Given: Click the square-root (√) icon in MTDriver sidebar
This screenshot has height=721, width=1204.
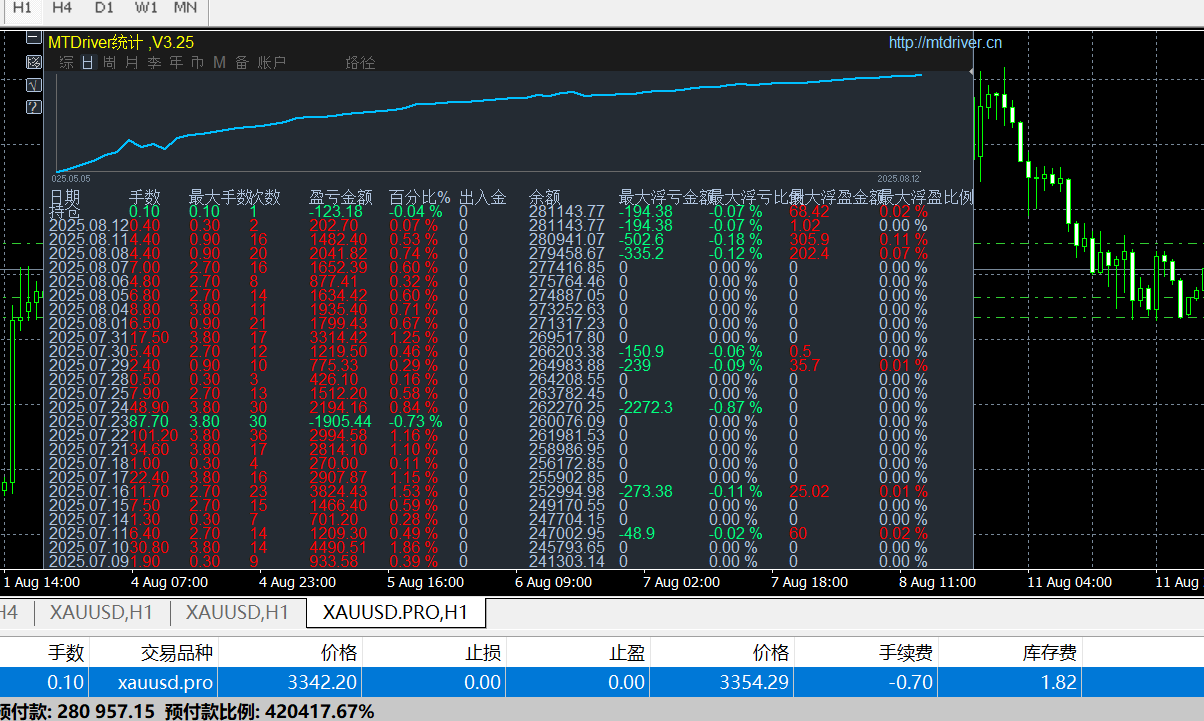Looking at the screenshot, I should [33, 85].
